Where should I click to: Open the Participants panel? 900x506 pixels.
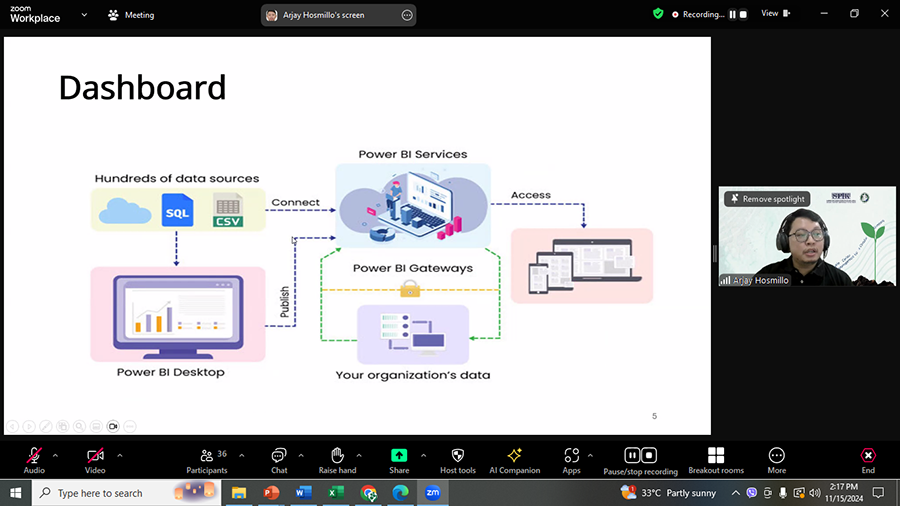207,461
